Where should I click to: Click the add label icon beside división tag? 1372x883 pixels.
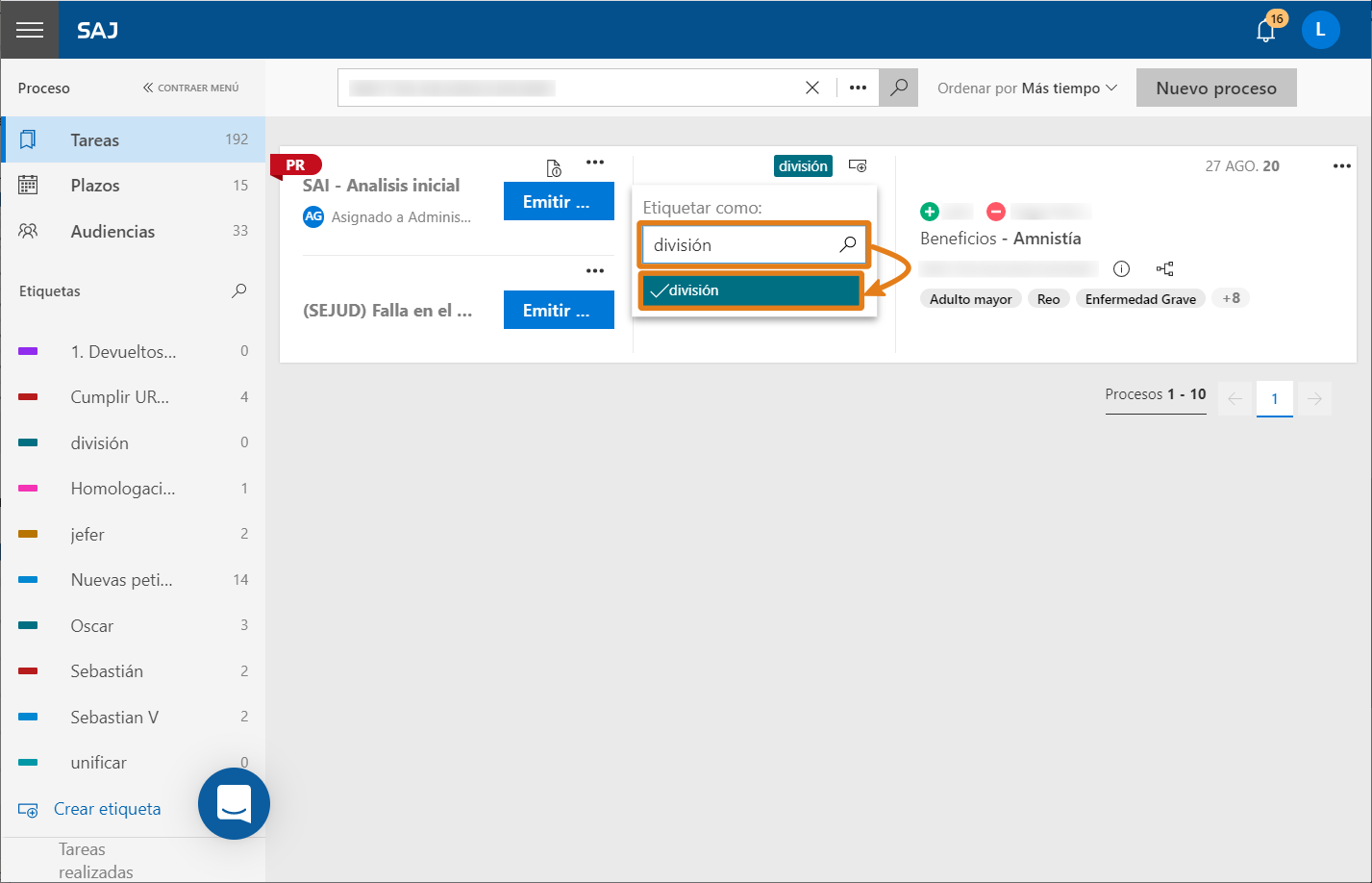(x=858, y=166)
